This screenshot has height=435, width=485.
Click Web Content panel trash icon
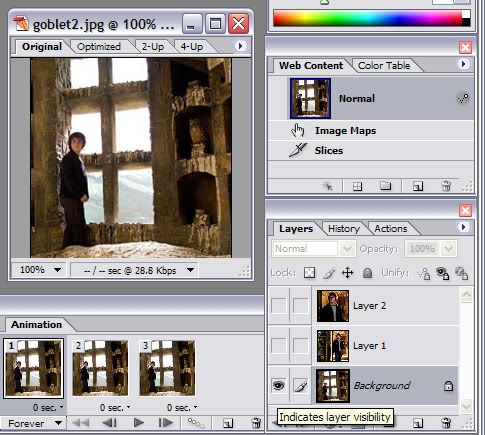pyautogui.click(x=446, y=186)
